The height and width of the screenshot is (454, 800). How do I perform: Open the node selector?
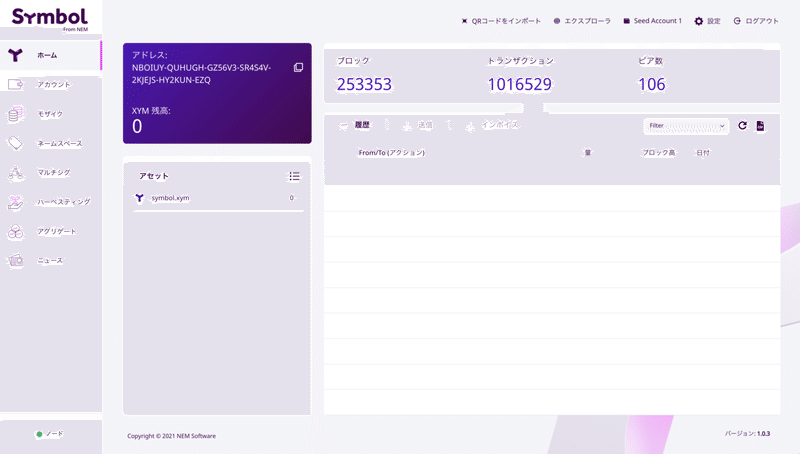point(50,434)
